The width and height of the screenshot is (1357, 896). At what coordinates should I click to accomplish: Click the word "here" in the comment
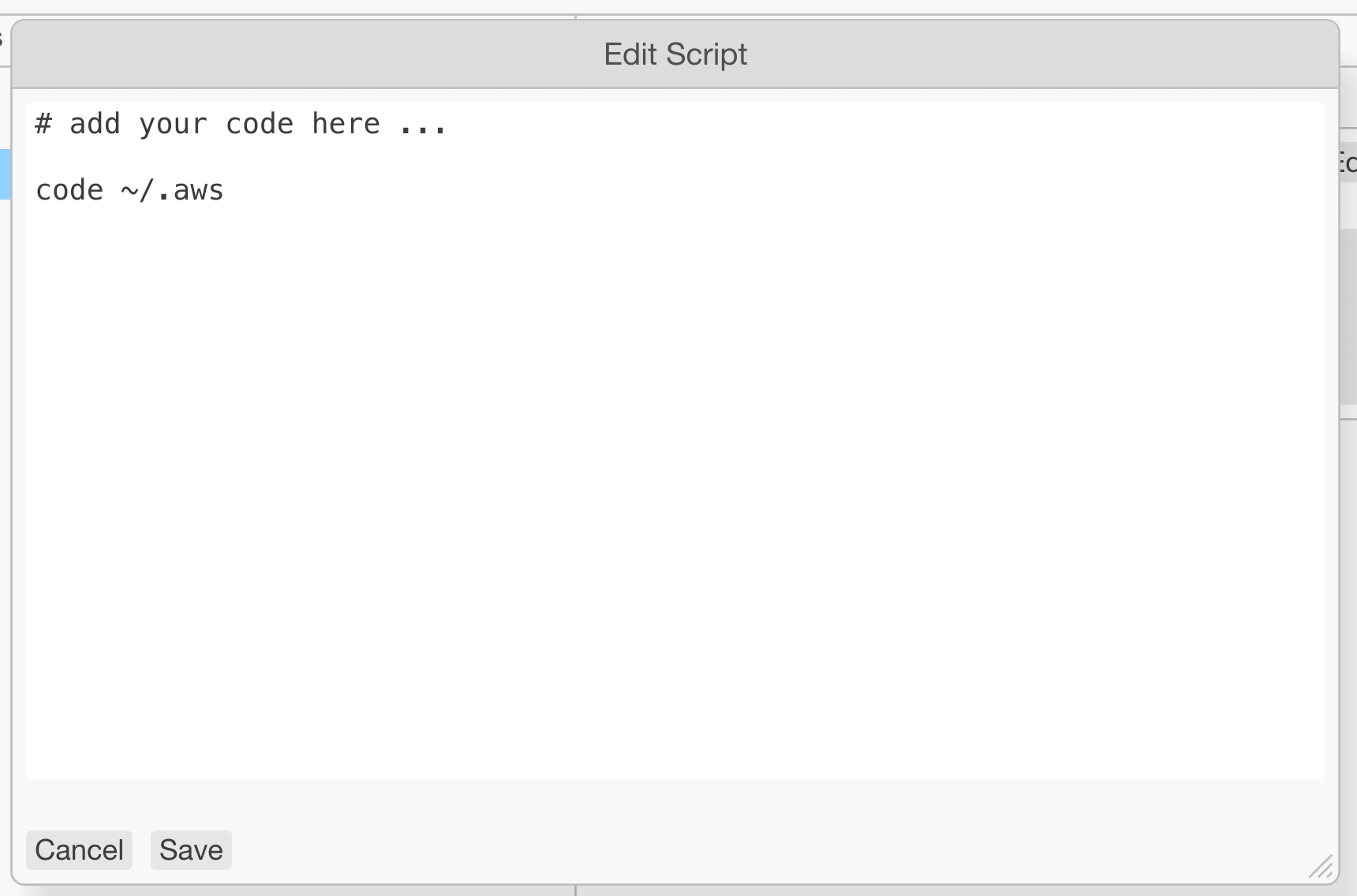coord(346,125)
